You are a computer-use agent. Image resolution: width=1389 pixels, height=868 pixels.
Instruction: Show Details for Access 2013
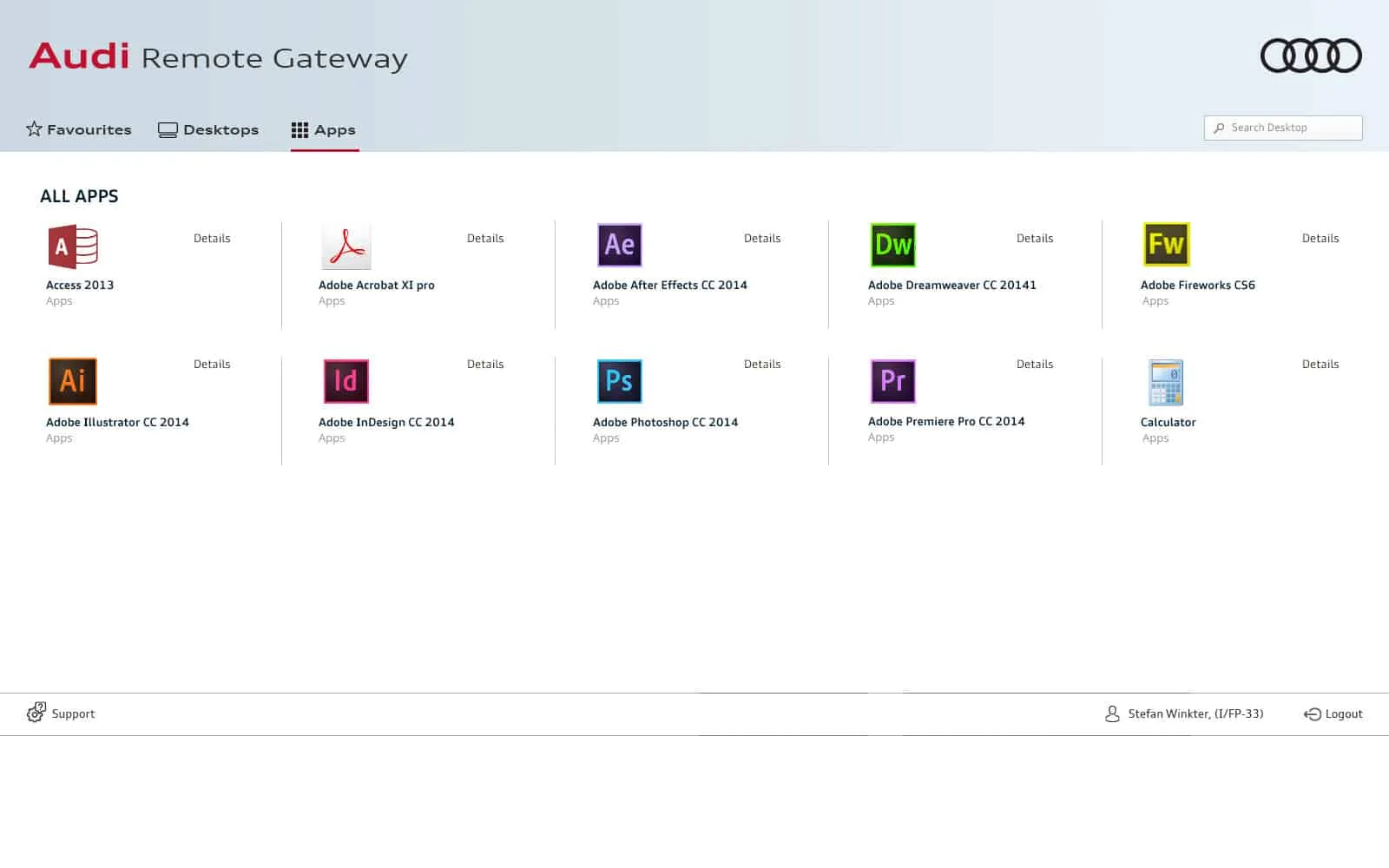(x=212, y=238)
